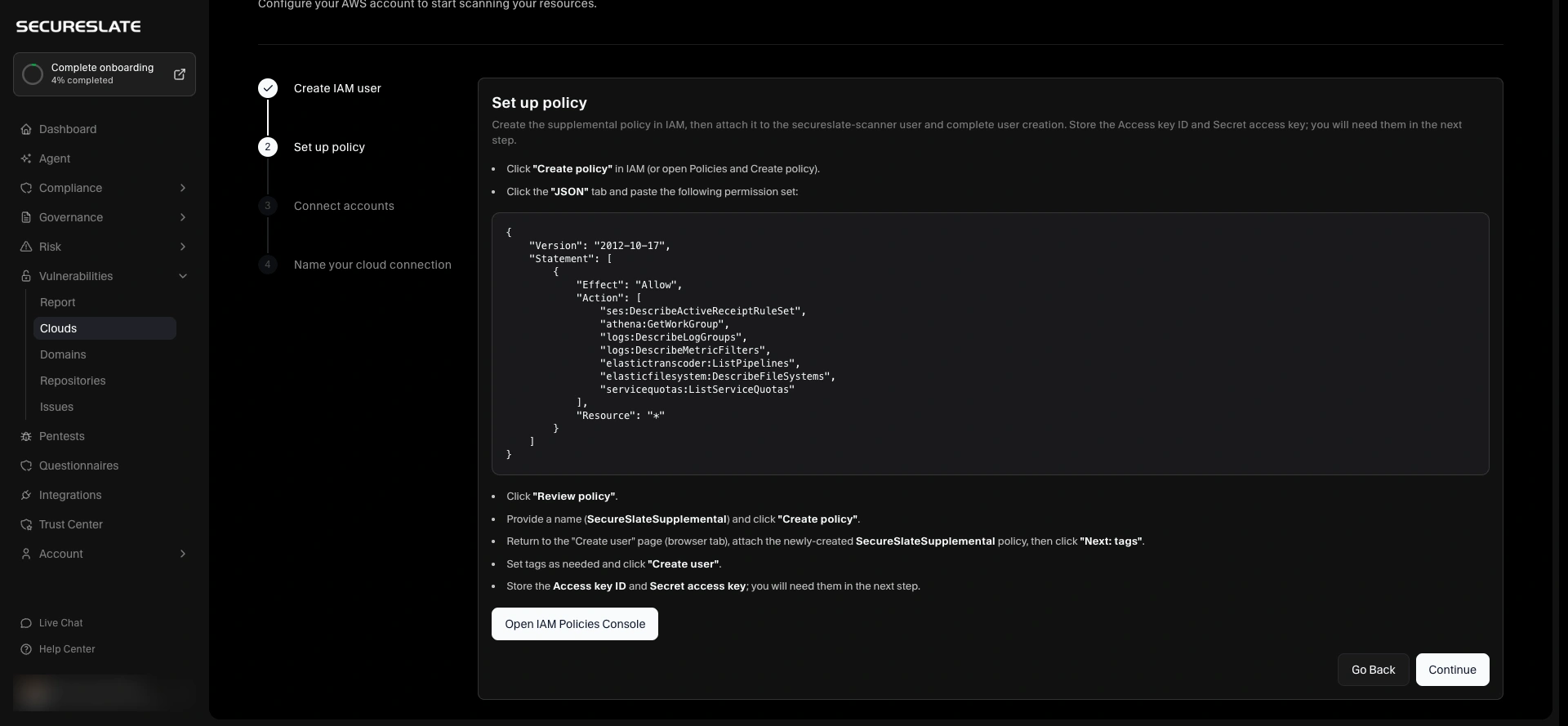Viewport: 1568px width, 726px height.
Task: Click the "Resource": "*" line
Action: (621, 416)
